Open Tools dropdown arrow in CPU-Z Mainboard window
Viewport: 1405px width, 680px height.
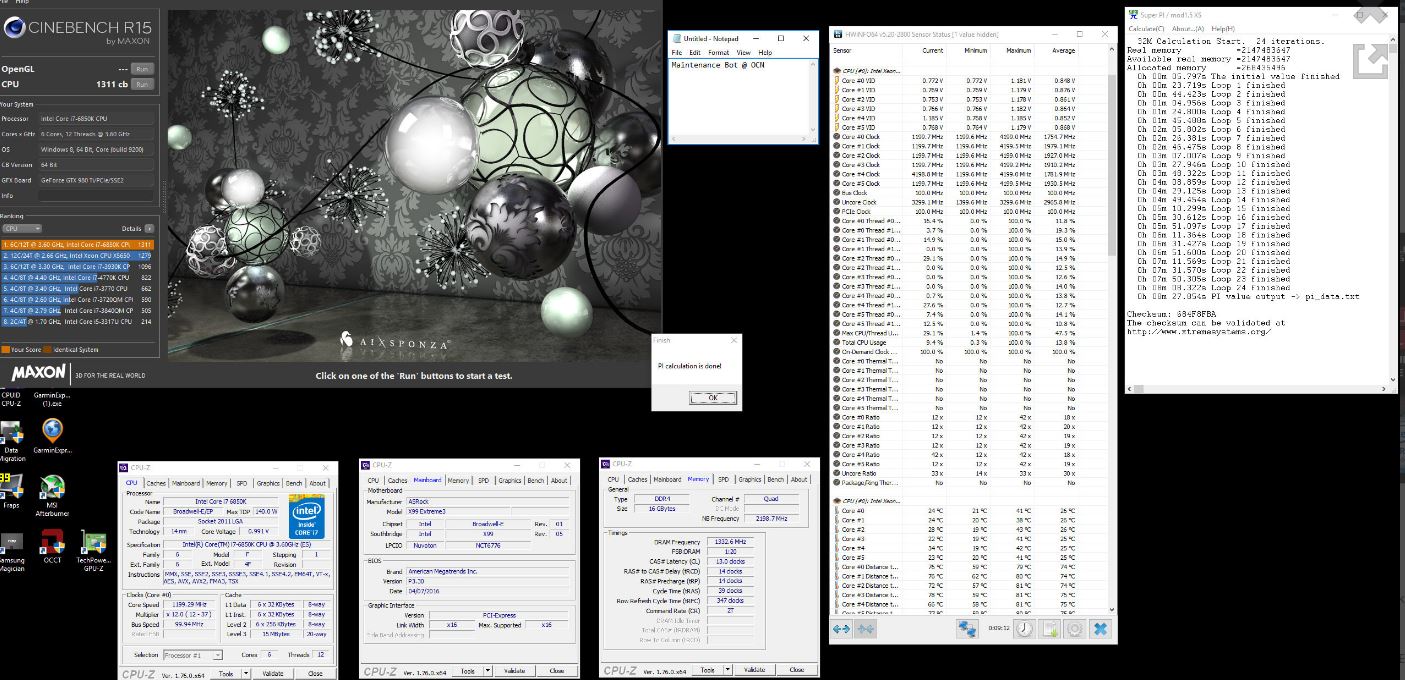pos(487,671)
